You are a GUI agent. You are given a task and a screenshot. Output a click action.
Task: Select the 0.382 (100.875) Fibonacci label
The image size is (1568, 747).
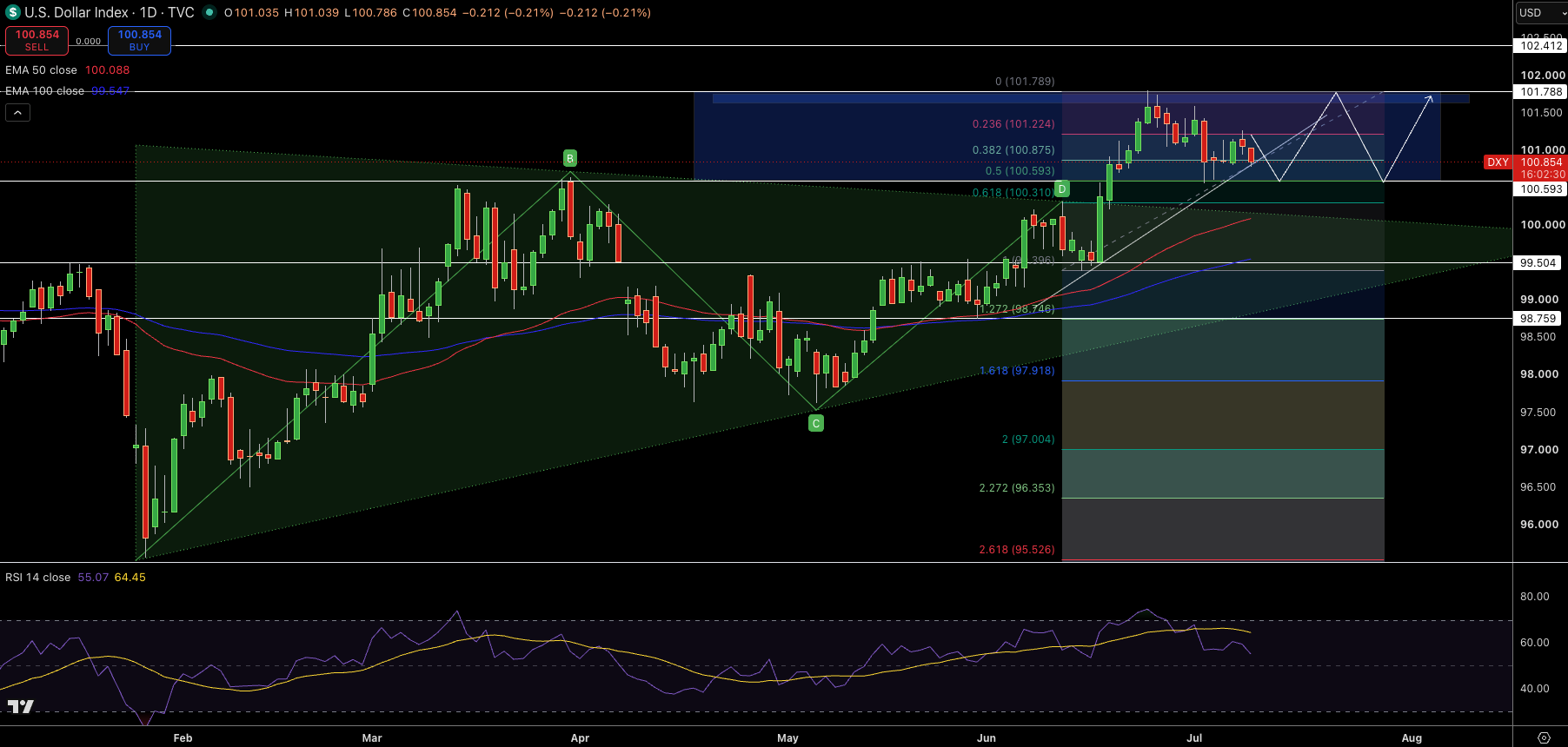point(1013,150)
